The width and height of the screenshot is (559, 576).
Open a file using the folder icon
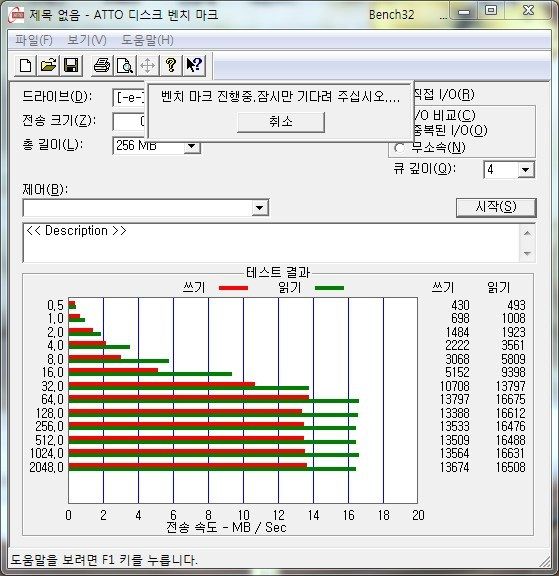click(x=48, y=66)
